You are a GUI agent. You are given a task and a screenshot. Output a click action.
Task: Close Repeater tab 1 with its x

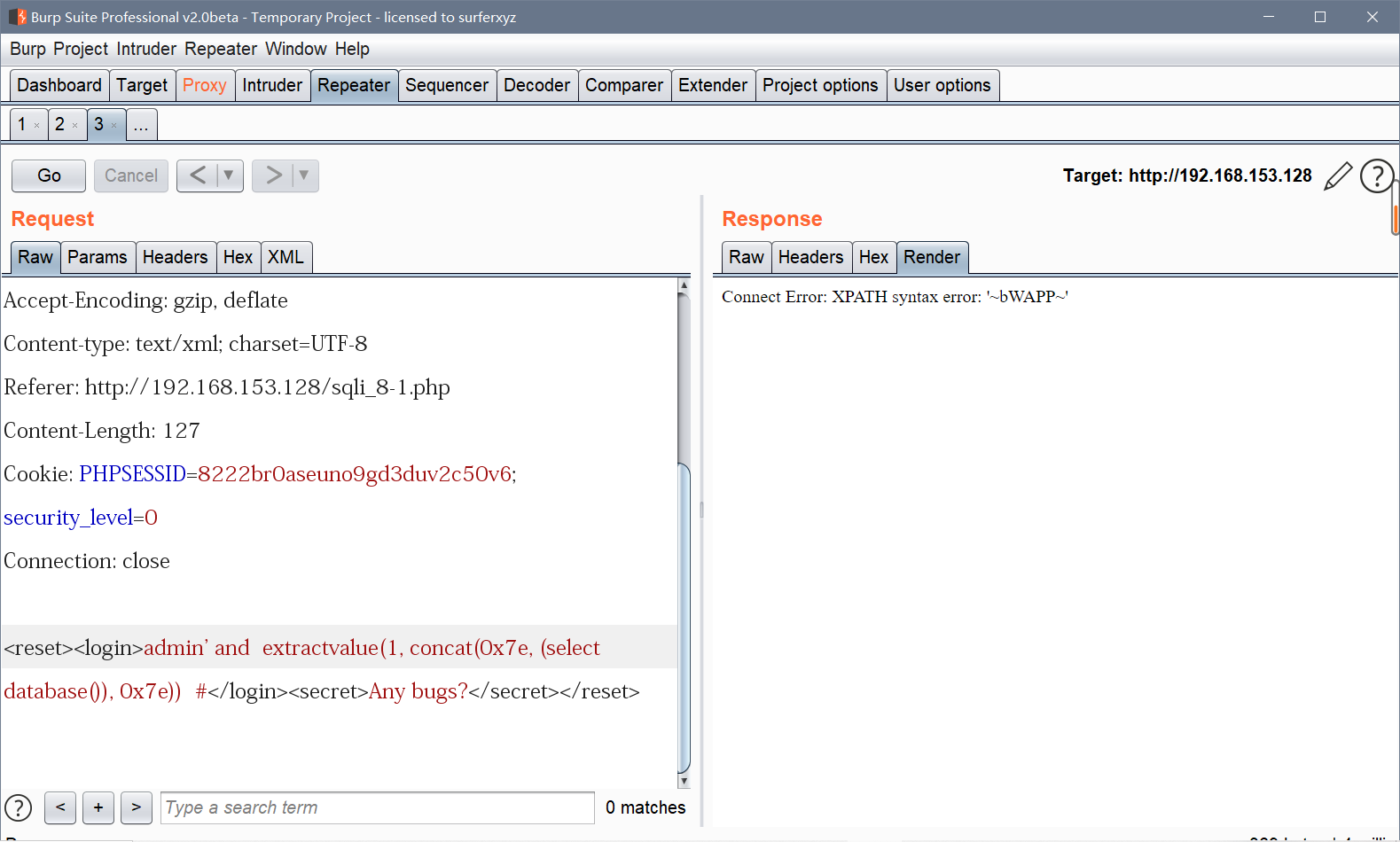36,126
